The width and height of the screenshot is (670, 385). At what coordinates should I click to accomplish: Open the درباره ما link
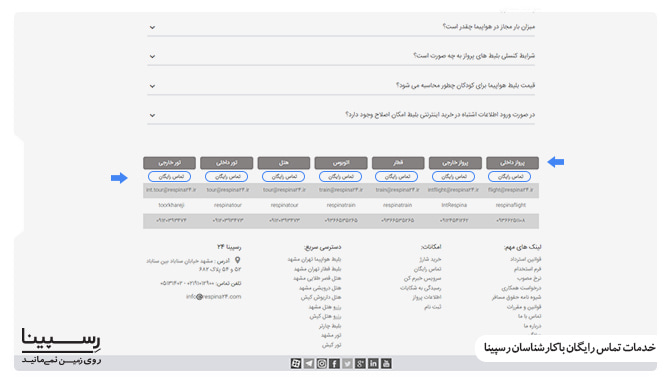pyautogui.click(x=532, y=326)
